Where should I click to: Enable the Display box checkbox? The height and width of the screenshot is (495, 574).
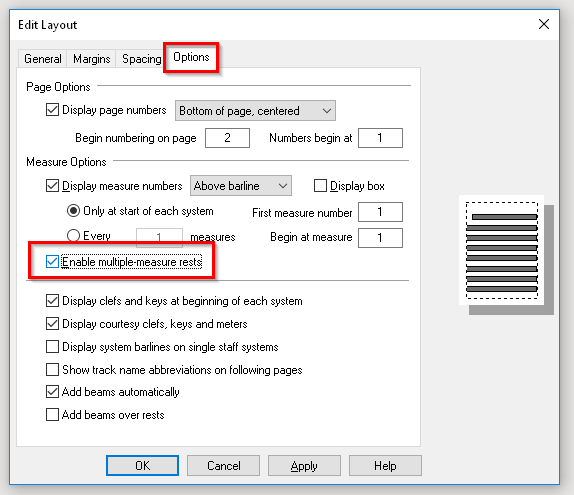[320, 186]
